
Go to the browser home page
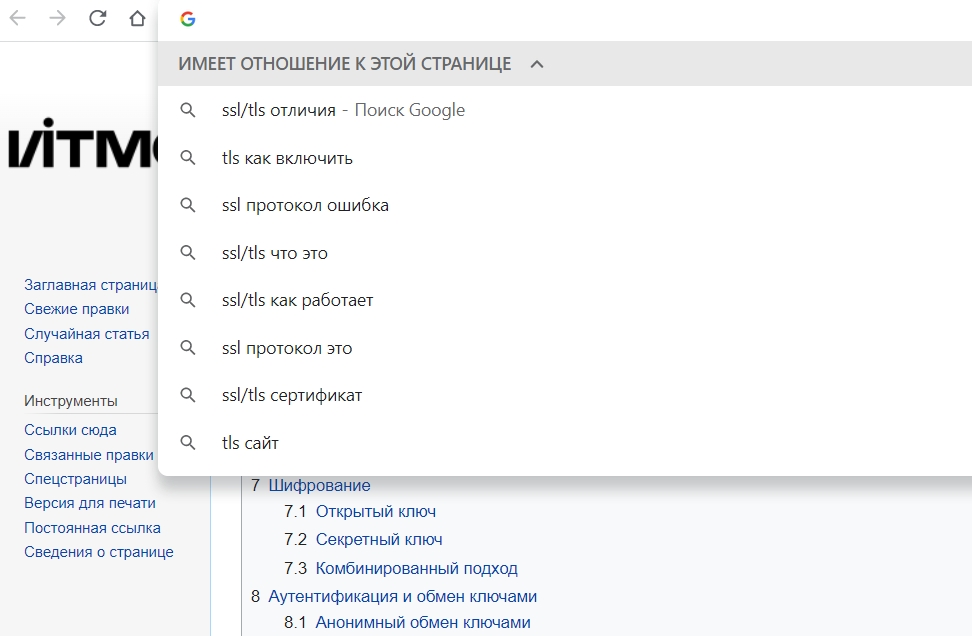[137, 19]
